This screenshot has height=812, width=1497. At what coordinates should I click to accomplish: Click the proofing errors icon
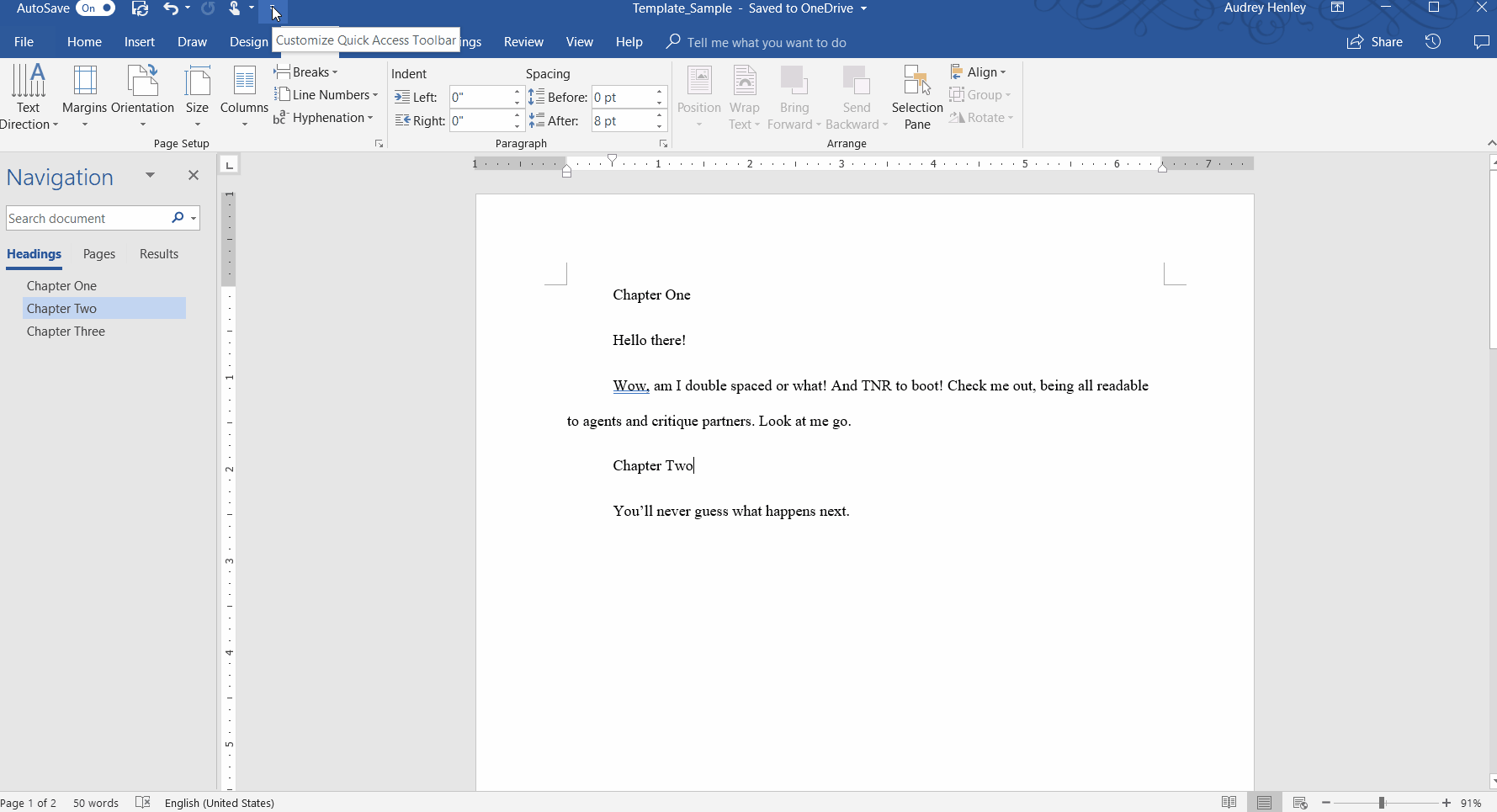(x=143, y=803)
